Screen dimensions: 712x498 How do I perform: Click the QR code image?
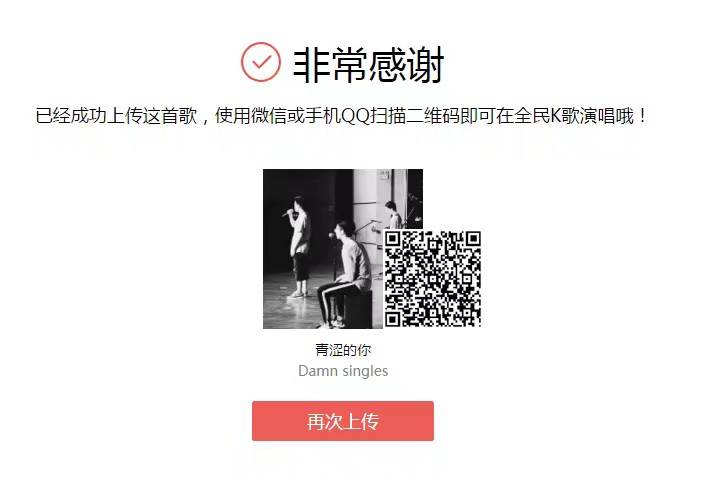click(432, 278)
